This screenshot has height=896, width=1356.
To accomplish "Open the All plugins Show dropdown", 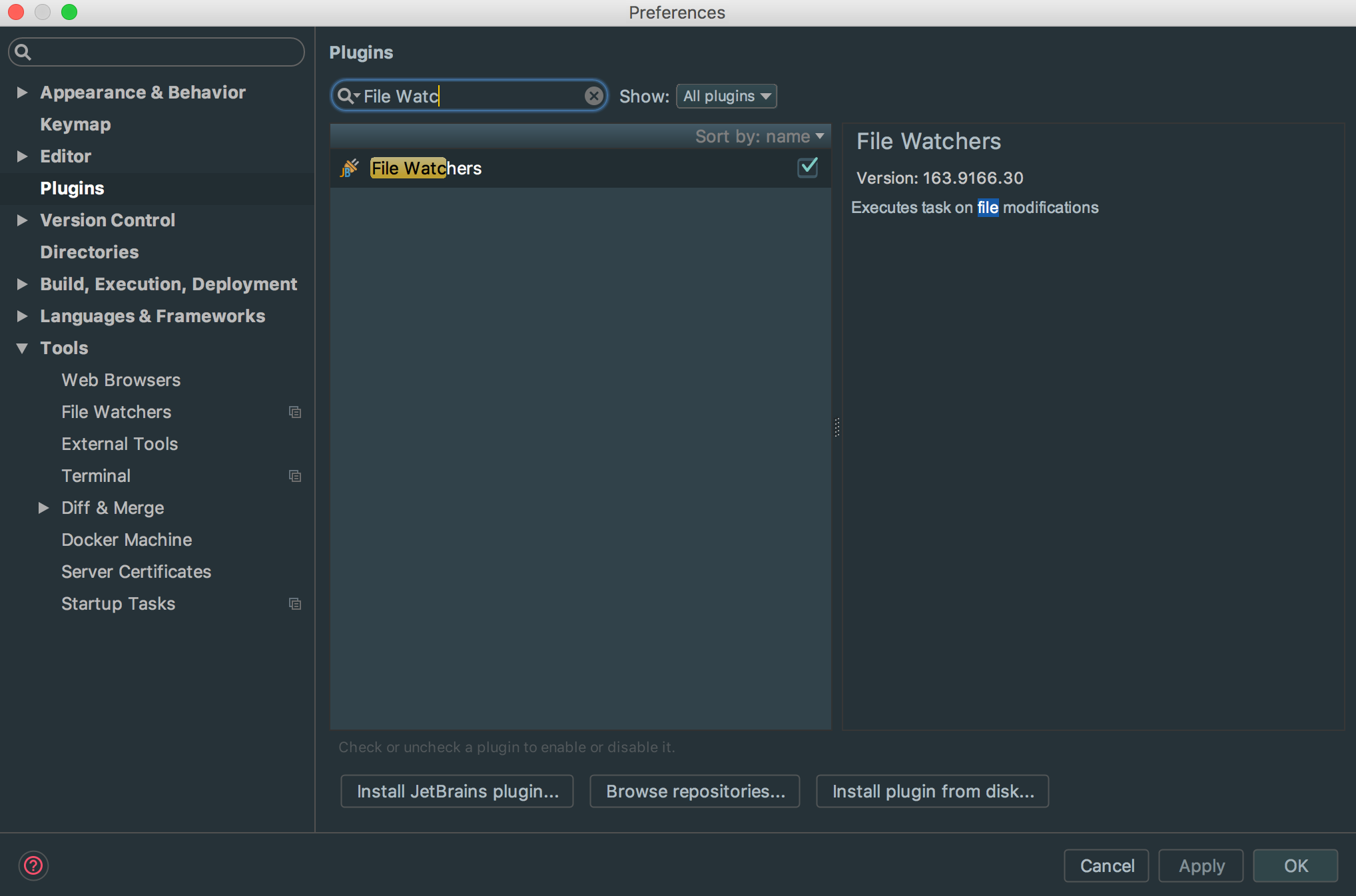I will 726,97.
